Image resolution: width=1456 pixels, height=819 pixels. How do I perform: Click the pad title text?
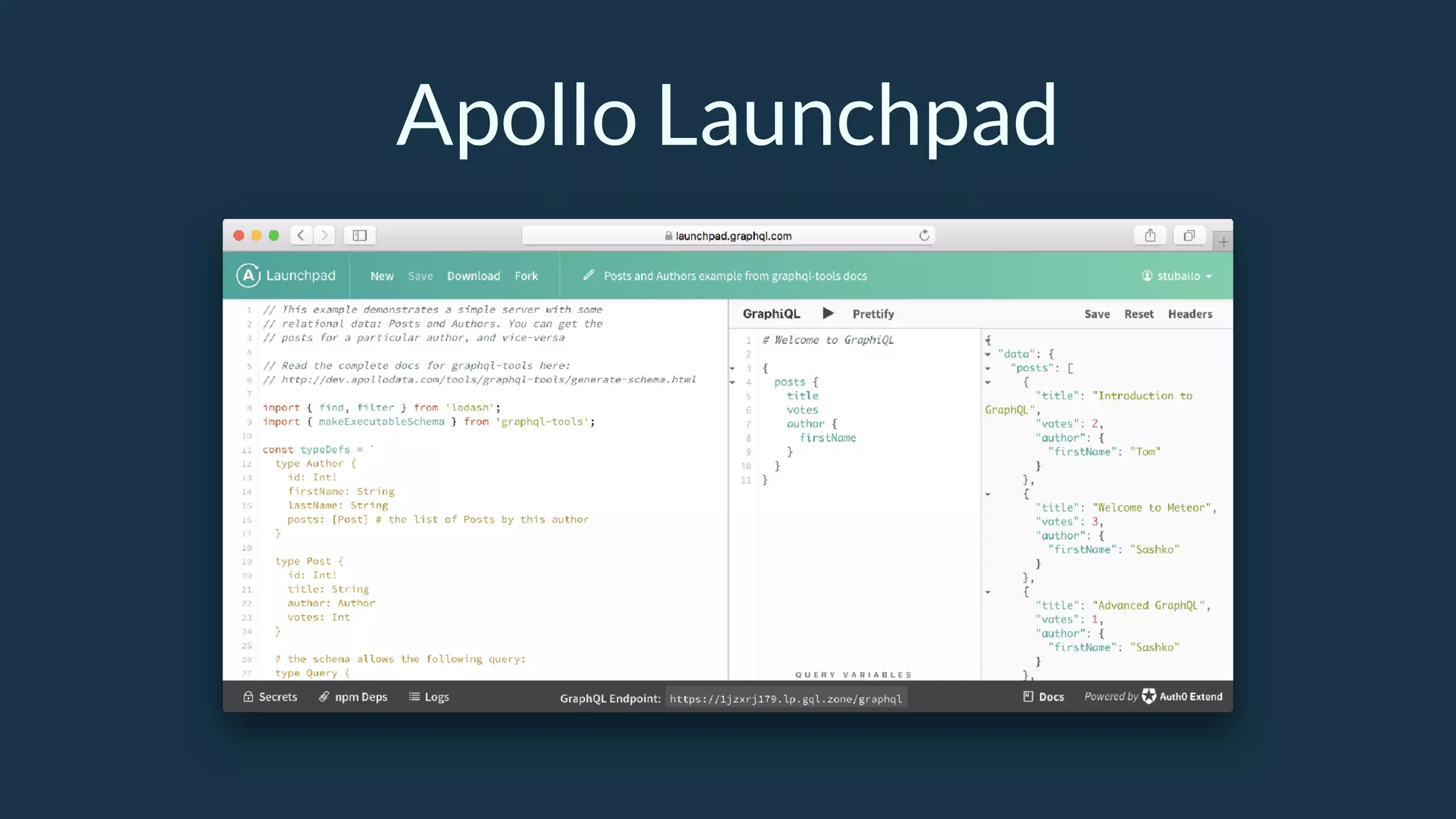pos(735,276)
